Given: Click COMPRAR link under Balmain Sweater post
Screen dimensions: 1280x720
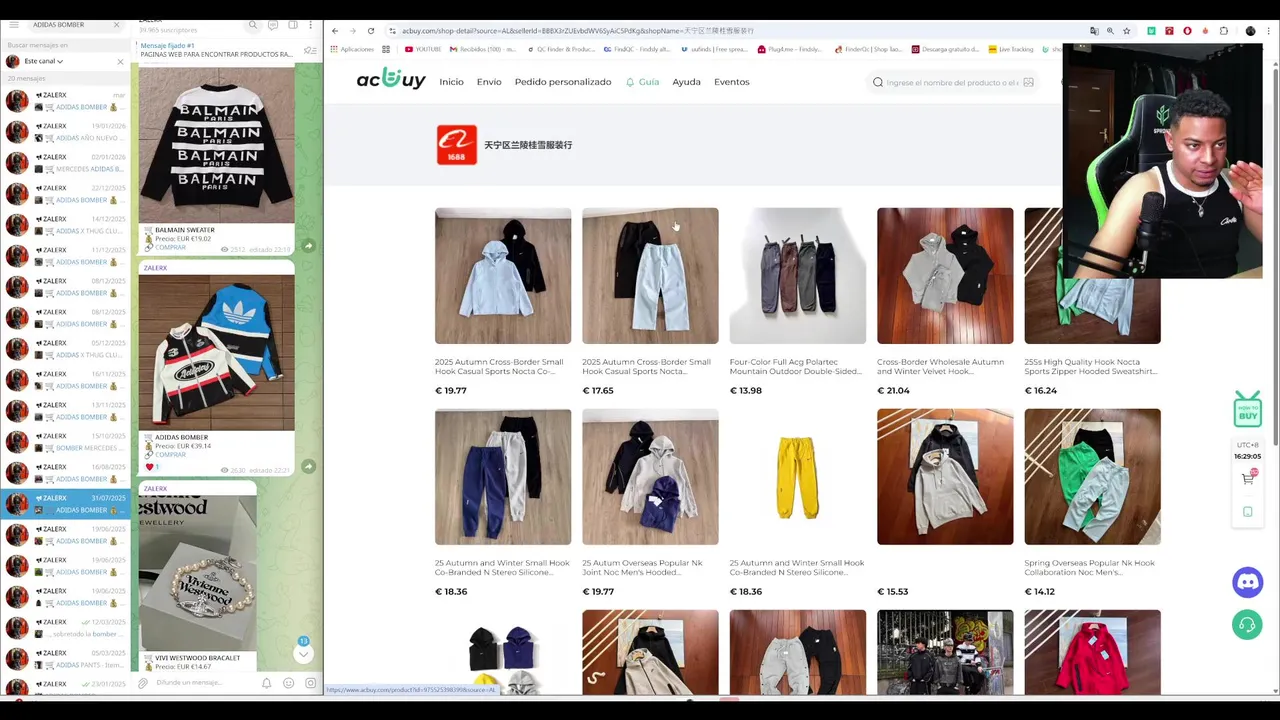Looking at the screenshot, I should pos(170,247).
